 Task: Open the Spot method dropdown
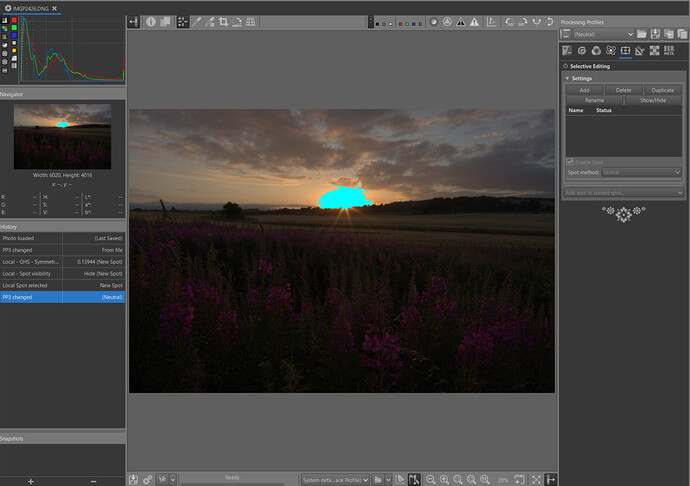[x=640, y=173]
